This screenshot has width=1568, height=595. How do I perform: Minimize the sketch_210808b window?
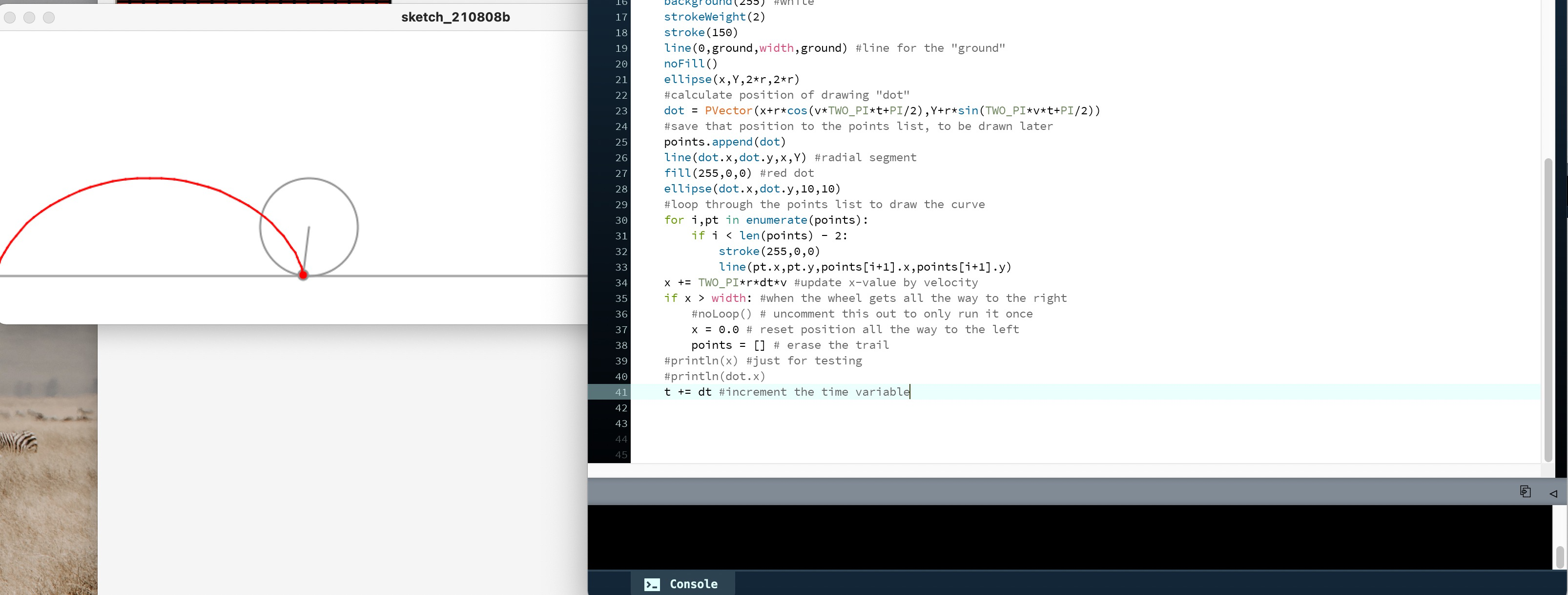[x=29, y=18]
